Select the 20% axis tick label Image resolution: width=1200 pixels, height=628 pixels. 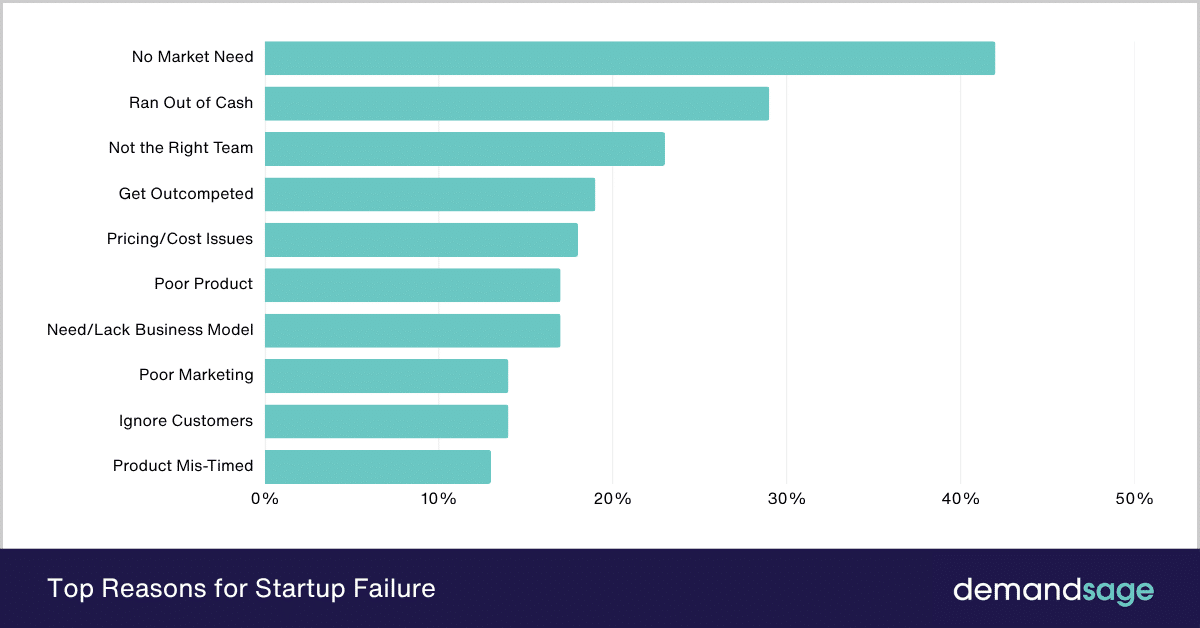[612, 499]
